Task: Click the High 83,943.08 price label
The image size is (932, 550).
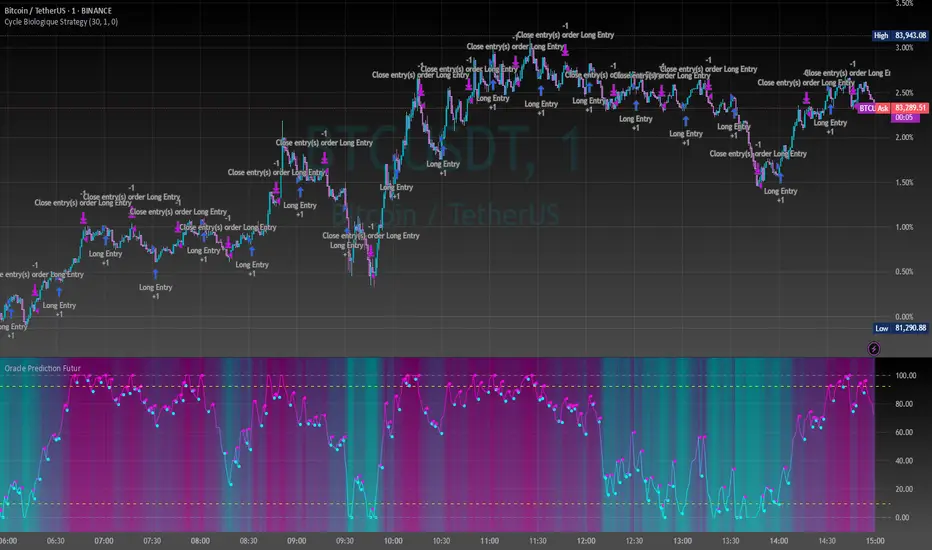Action: click(x=900, y=36)
